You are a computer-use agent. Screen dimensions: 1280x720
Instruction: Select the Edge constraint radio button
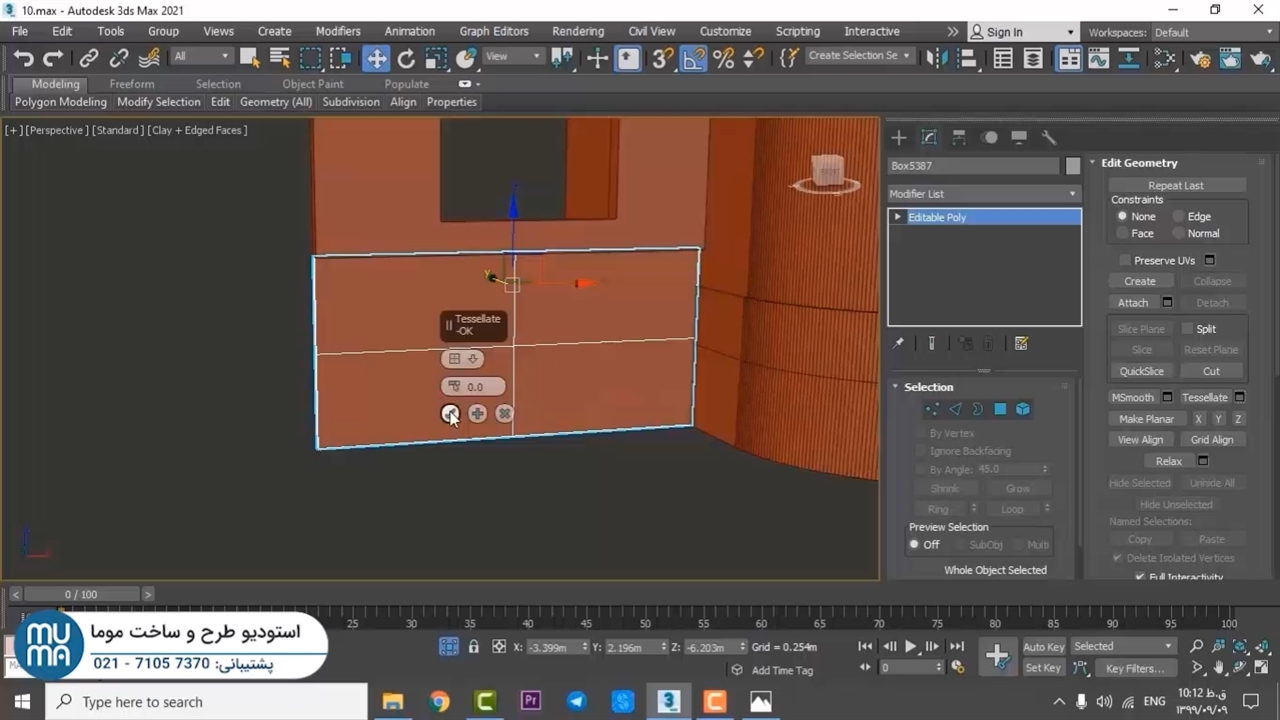click(1179, 216)
